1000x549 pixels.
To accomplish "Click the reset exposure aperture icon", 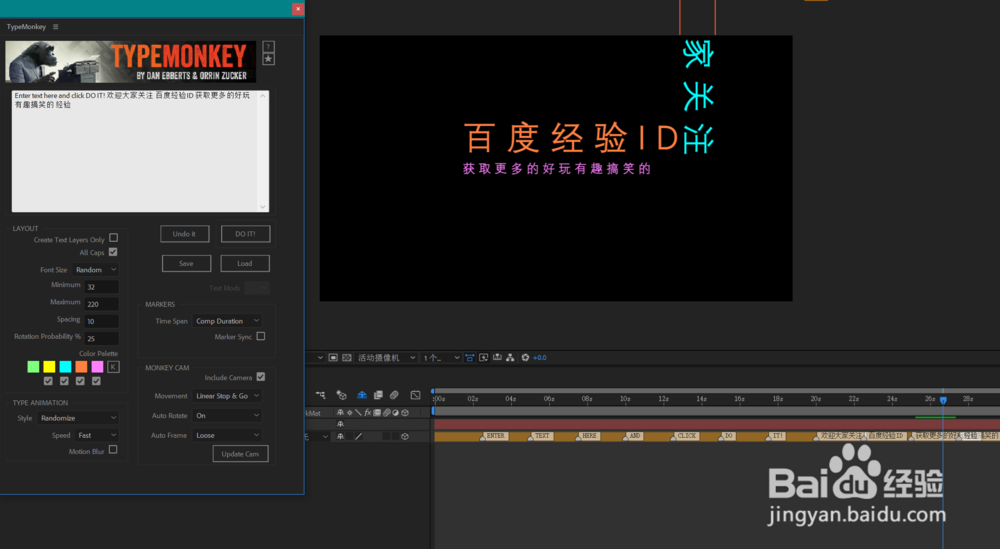I will coord(525,358).
